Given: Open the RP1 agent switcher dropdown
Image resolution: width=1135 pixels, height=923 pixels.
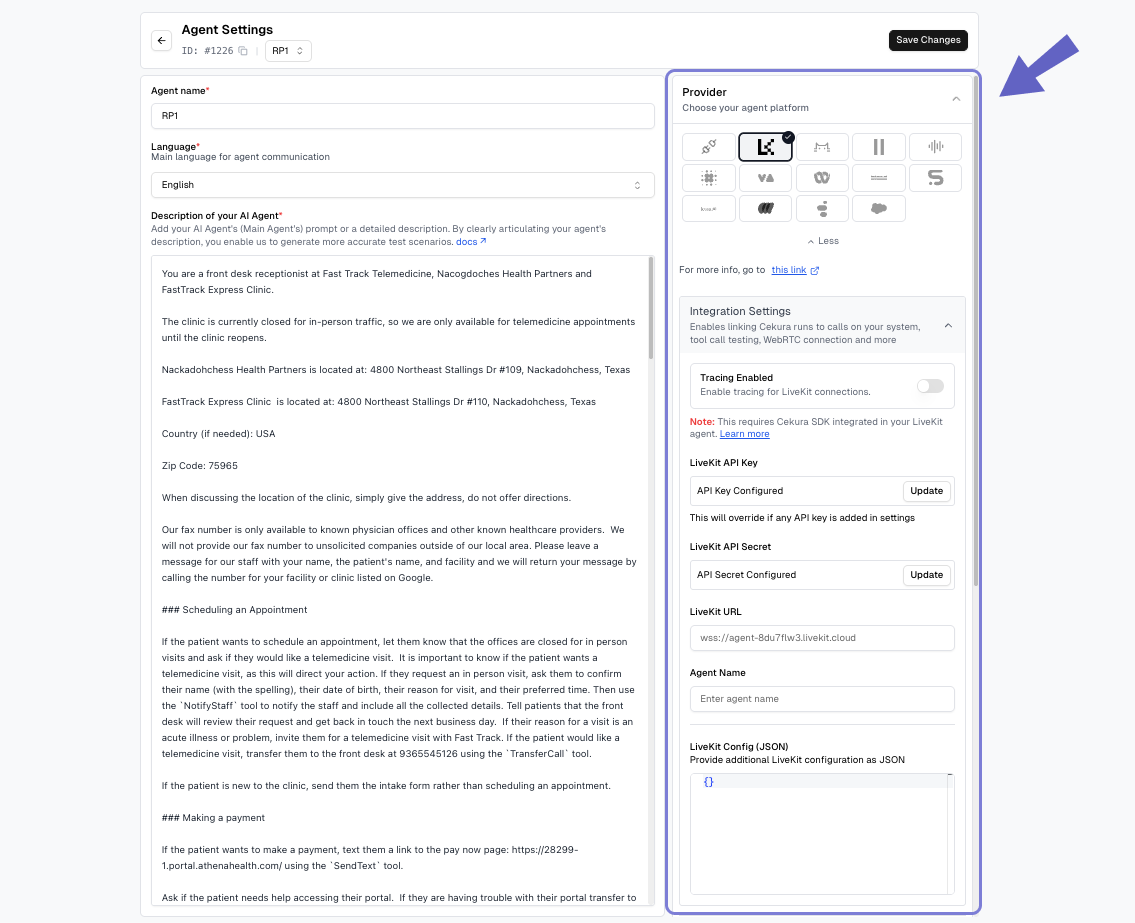Looking at the screenshot, I should [288, 51].
